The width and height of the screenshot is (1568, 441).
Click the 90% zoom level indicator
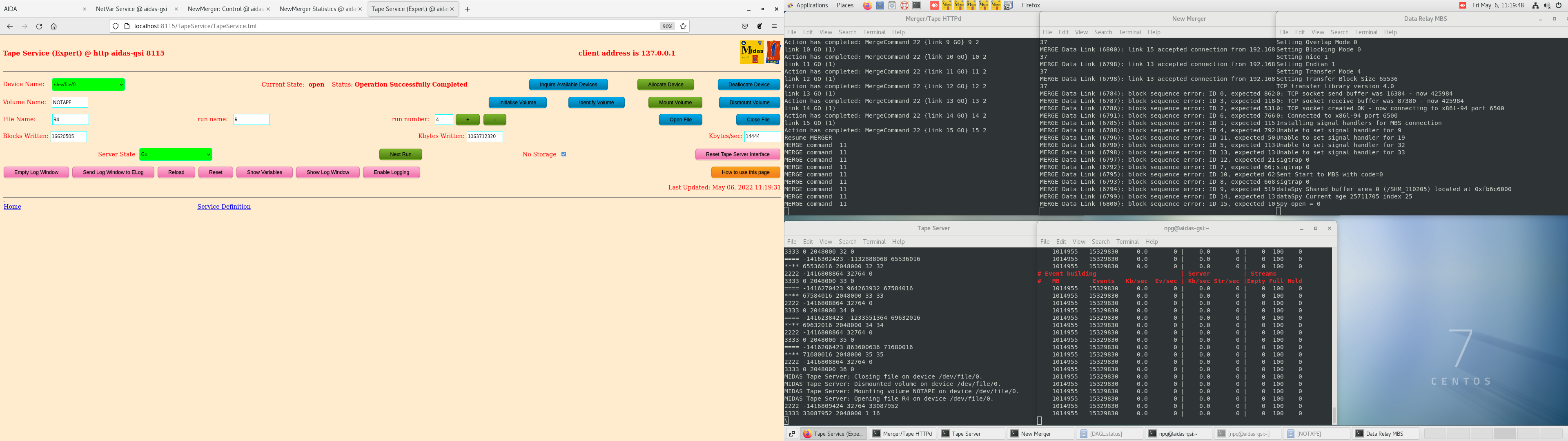tap(667, 26)
